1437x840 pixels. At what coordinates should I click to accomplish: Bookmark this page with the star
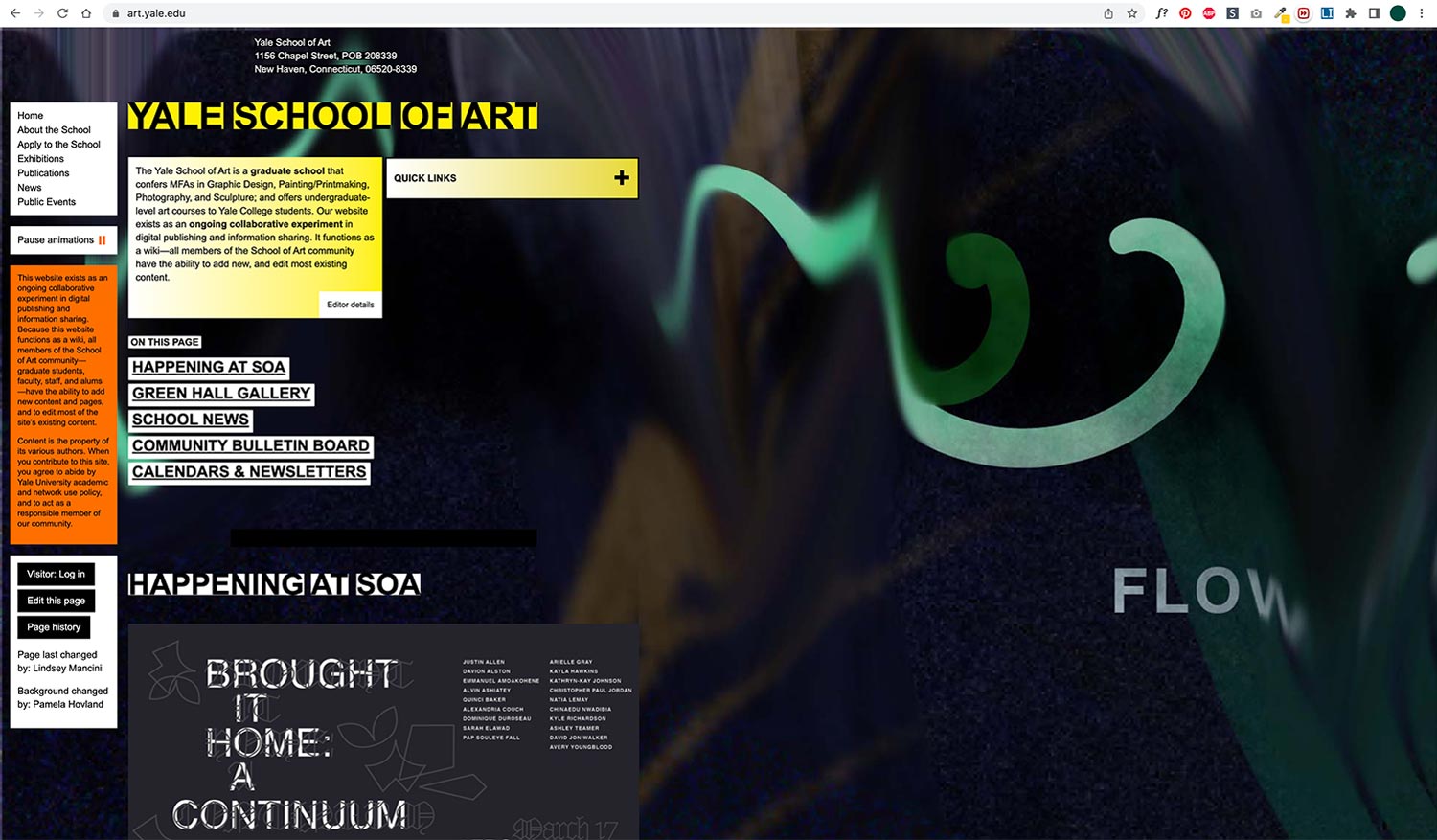click(1132, 13)
